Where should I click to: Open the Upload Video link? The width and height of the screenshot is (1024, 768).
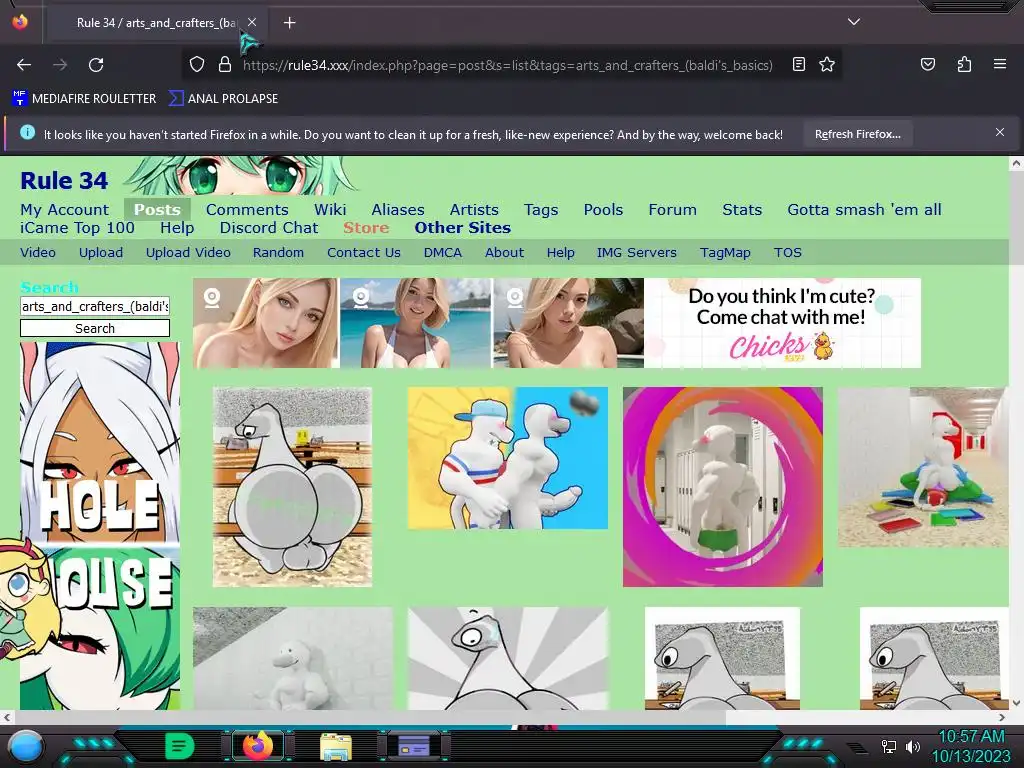tap(188, 253)
